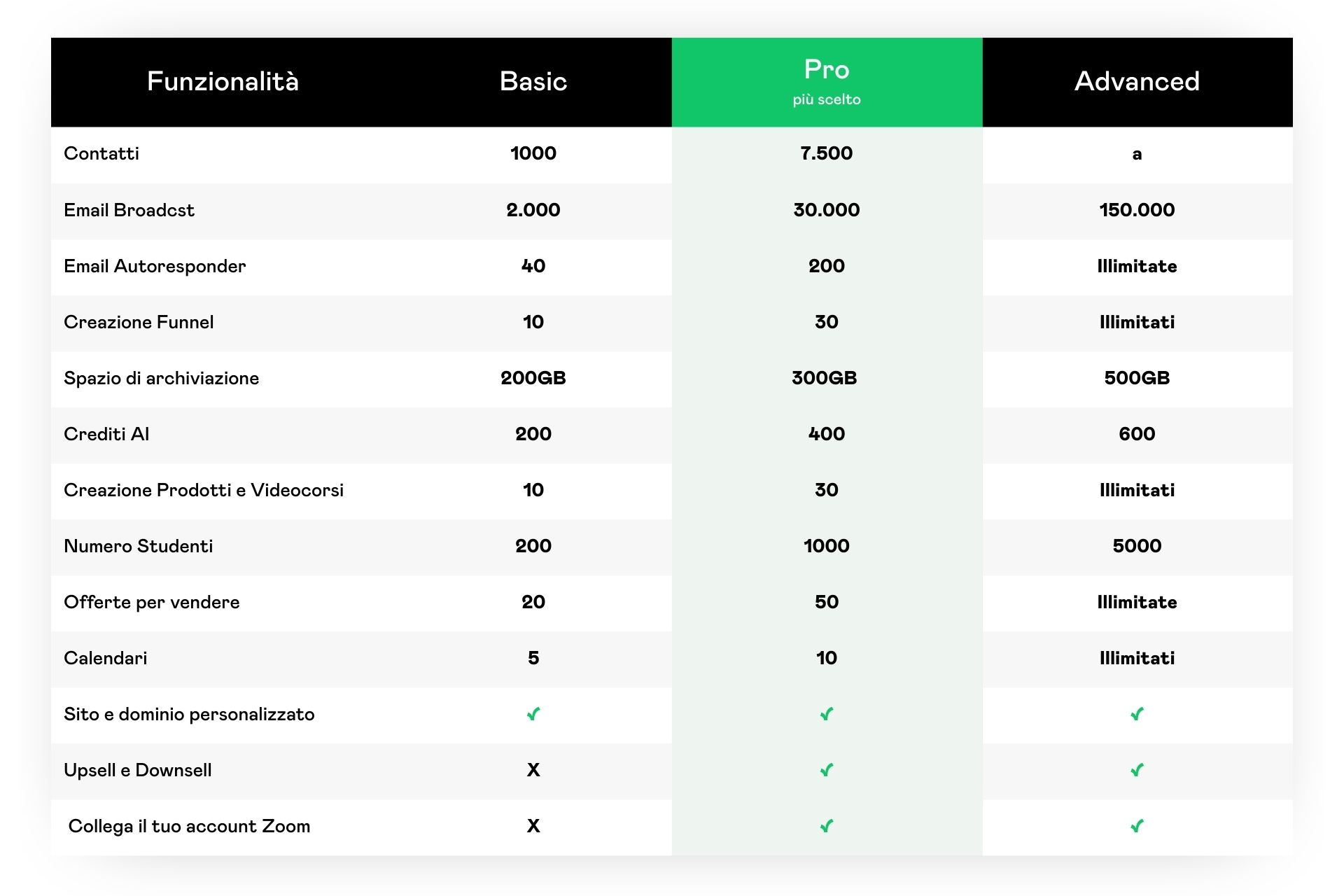This screenshot has height=896, width=1344.
Task: Click the 500GB storage value in Advanced
Action: click(x=1137, y=378)
